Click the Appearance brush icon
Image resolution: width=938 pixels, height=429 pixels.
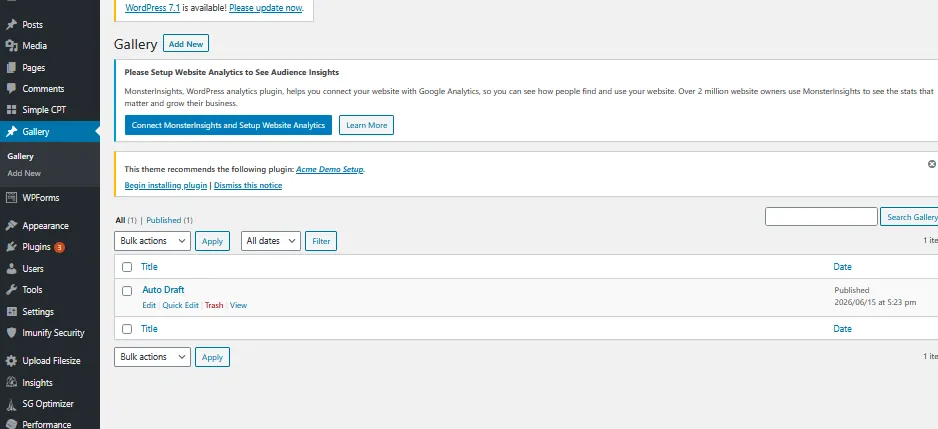(11, 226)
